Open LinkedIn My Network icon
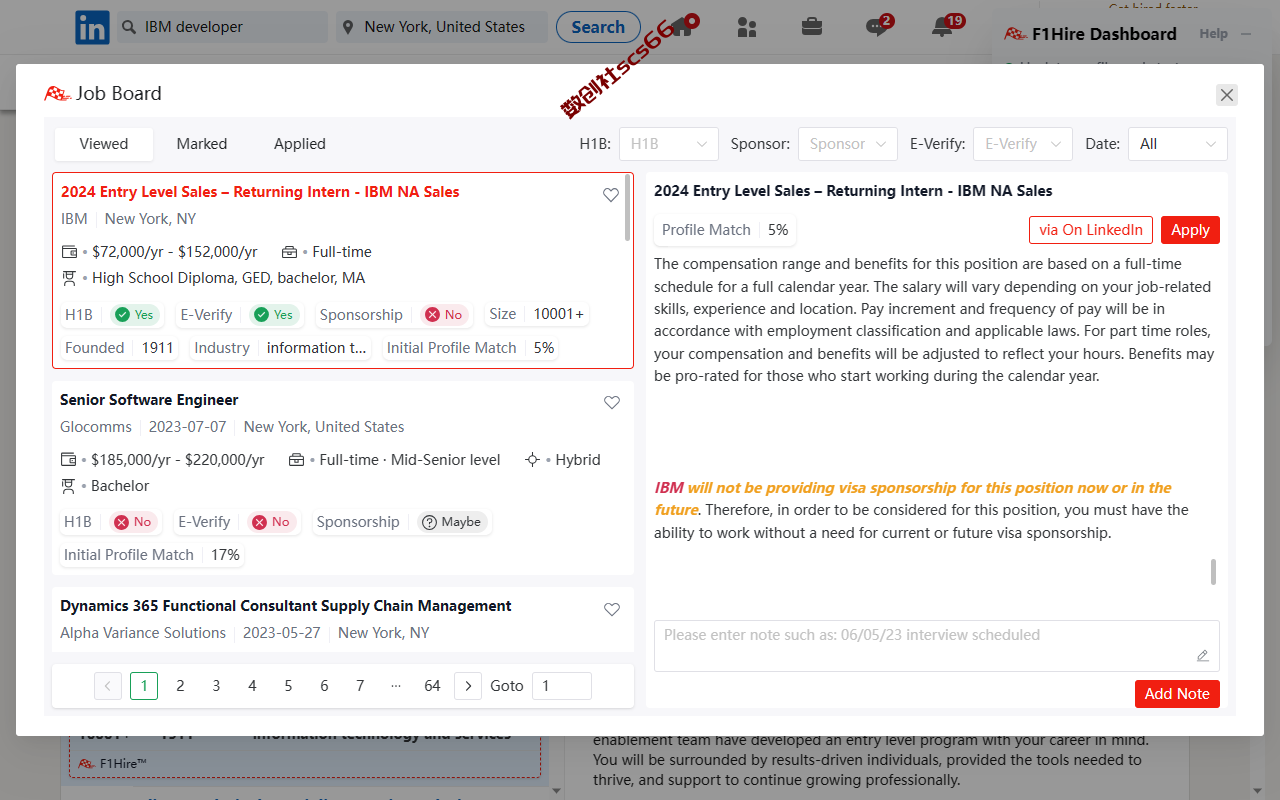Screen dimensions: 1280x800 pyautogui.click(x=747, y=27)
